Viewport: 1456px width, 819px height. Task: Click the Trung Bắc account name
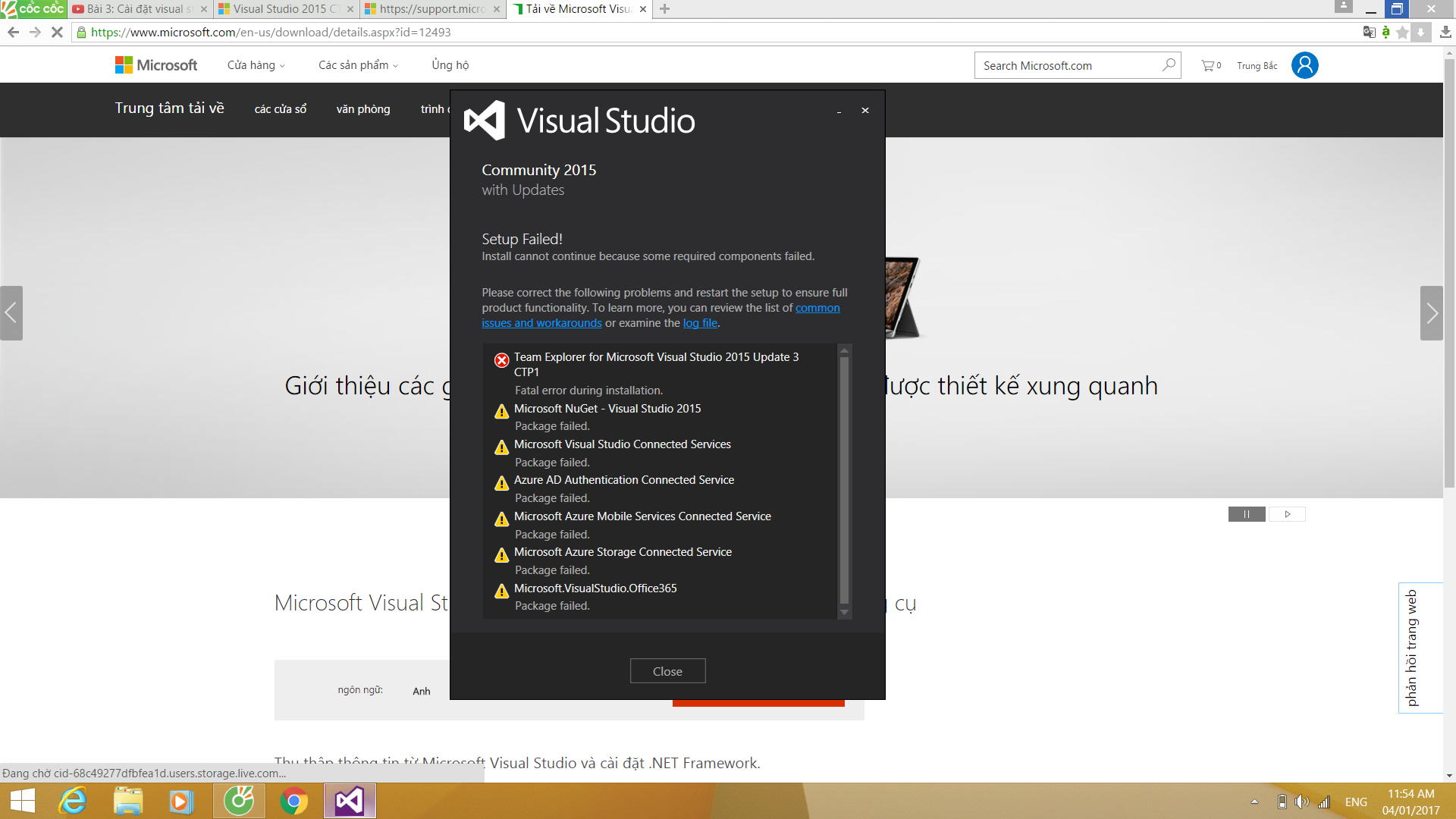[1257, 66]
